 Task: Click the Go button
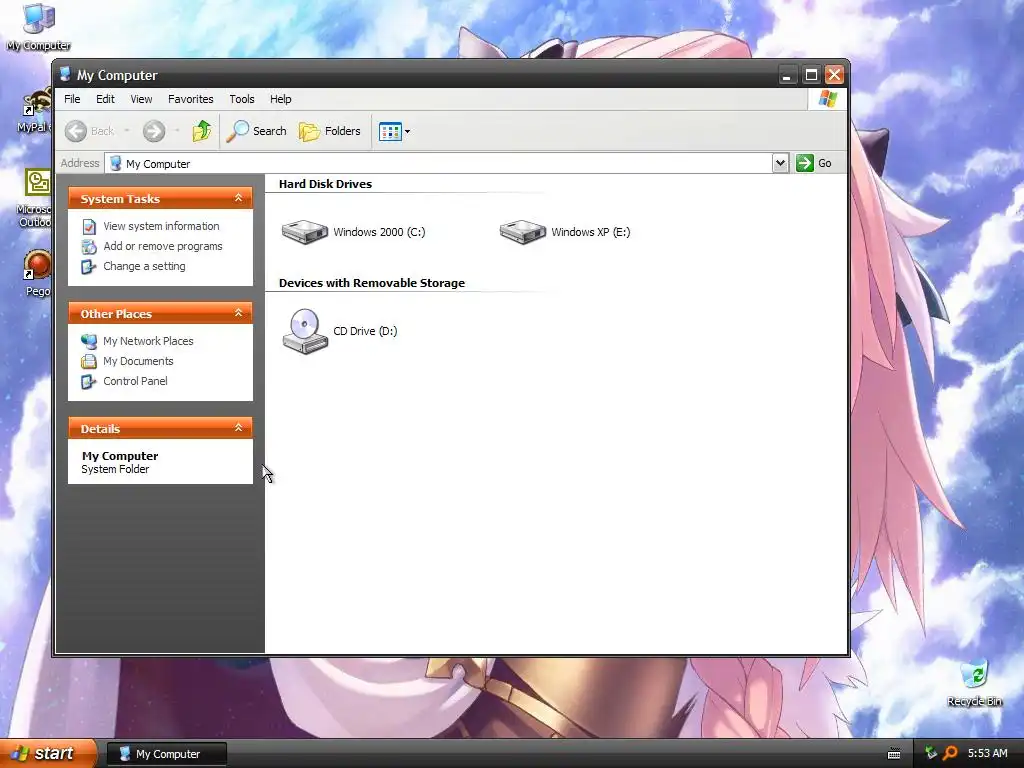(814, 163)
